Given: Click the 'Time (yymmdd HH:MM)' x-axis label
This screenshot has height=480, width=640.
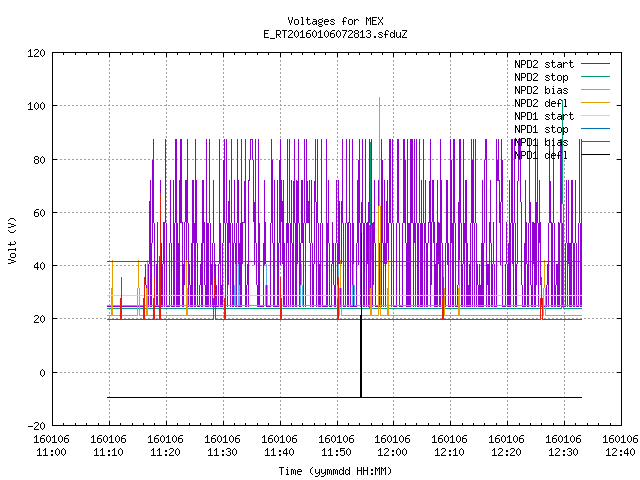Looking at the screenshot, I should point(335,471).
